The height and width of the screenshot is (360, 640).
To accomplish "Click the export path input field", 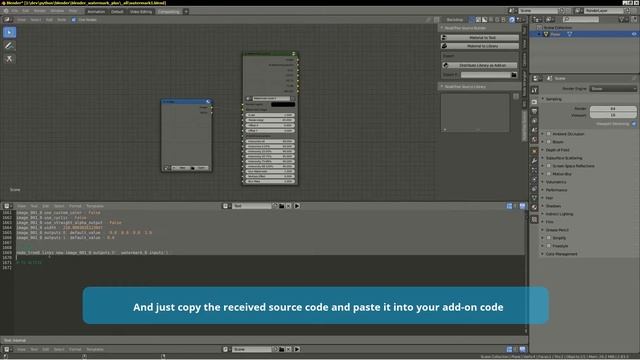I will pos(486,75).
